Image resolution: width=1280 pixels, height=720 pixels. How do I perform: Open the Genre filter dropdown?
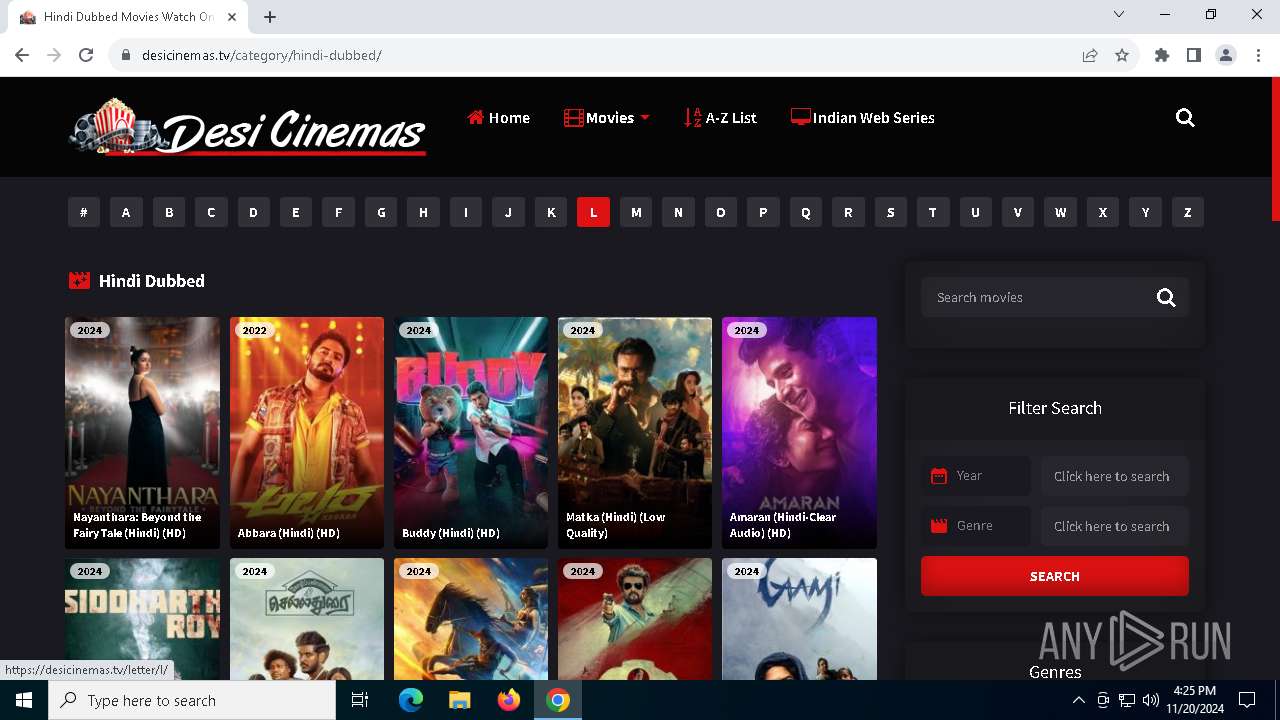click(x=976, y=526)
